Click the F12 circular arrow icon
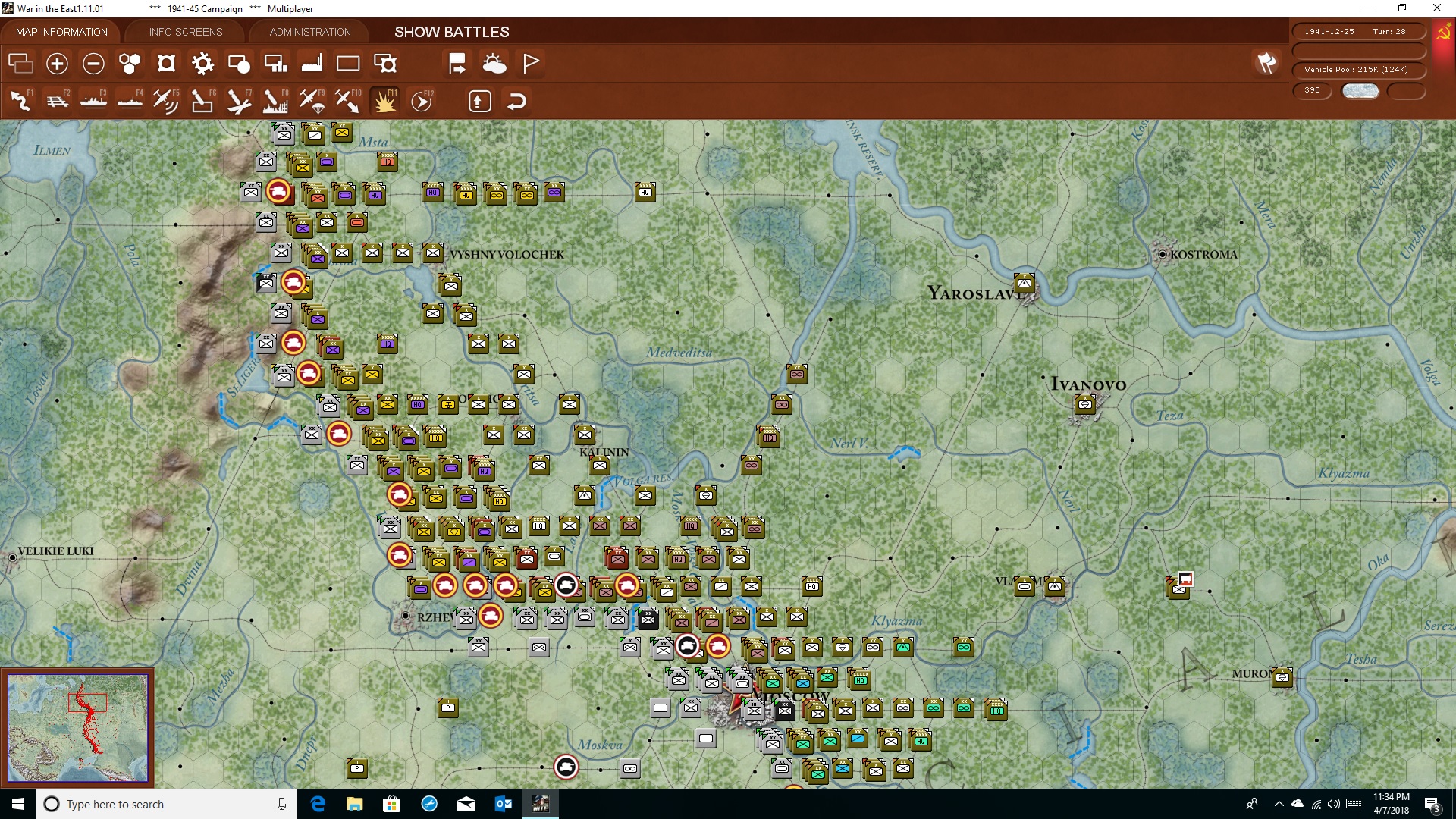Viewport: 1456px width, 819px height. point(422,101)
